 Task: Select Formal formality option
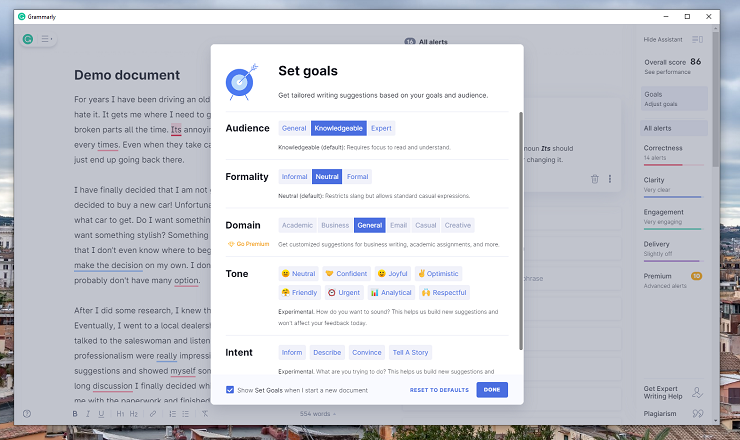357,177
